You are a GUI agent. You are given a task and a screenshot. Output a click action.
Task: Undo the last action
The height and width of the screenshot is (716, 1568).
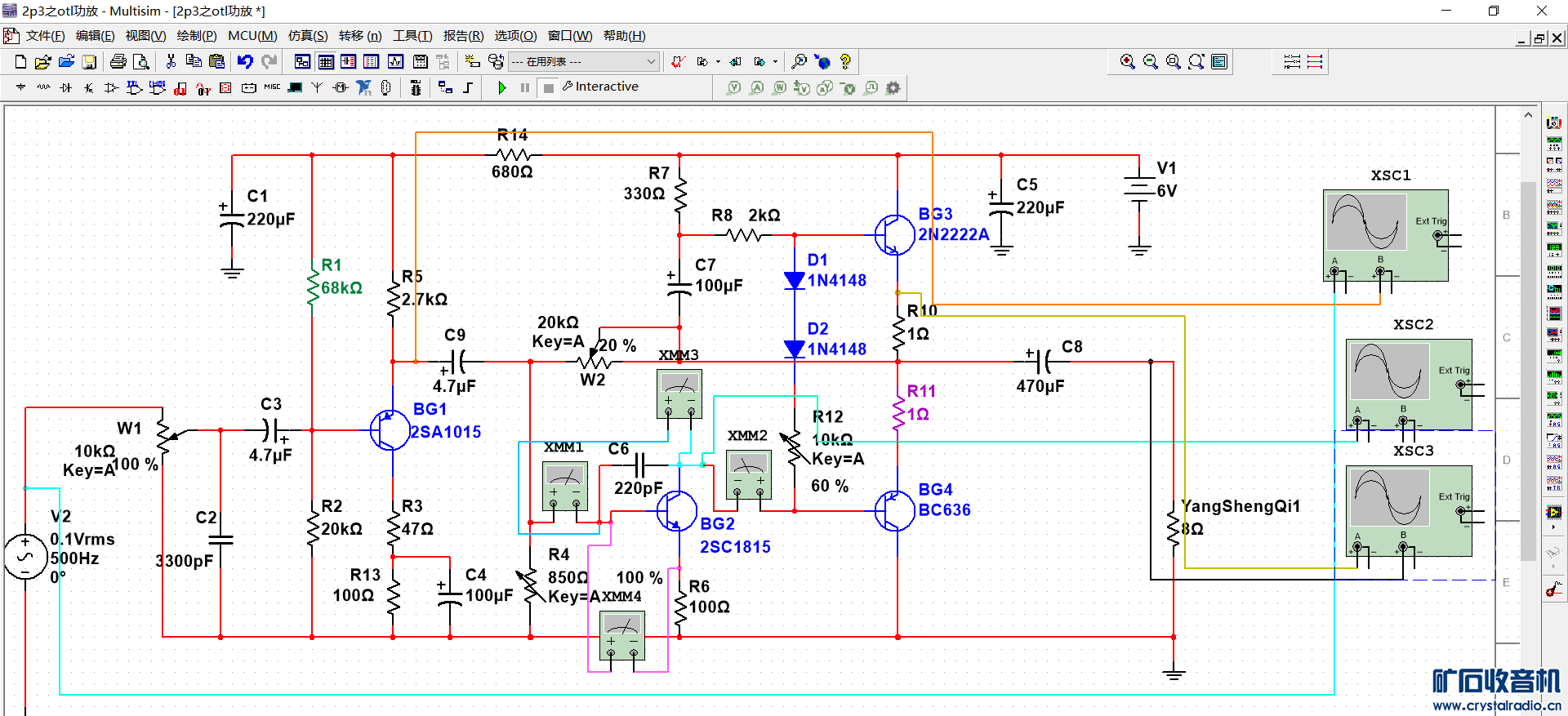click(x=245, y=62)
